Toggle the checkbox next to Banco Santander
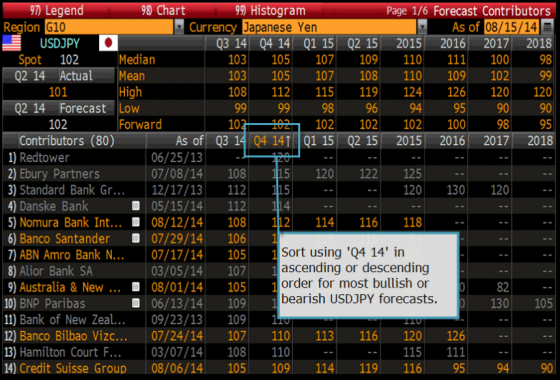 coord(136,238)
